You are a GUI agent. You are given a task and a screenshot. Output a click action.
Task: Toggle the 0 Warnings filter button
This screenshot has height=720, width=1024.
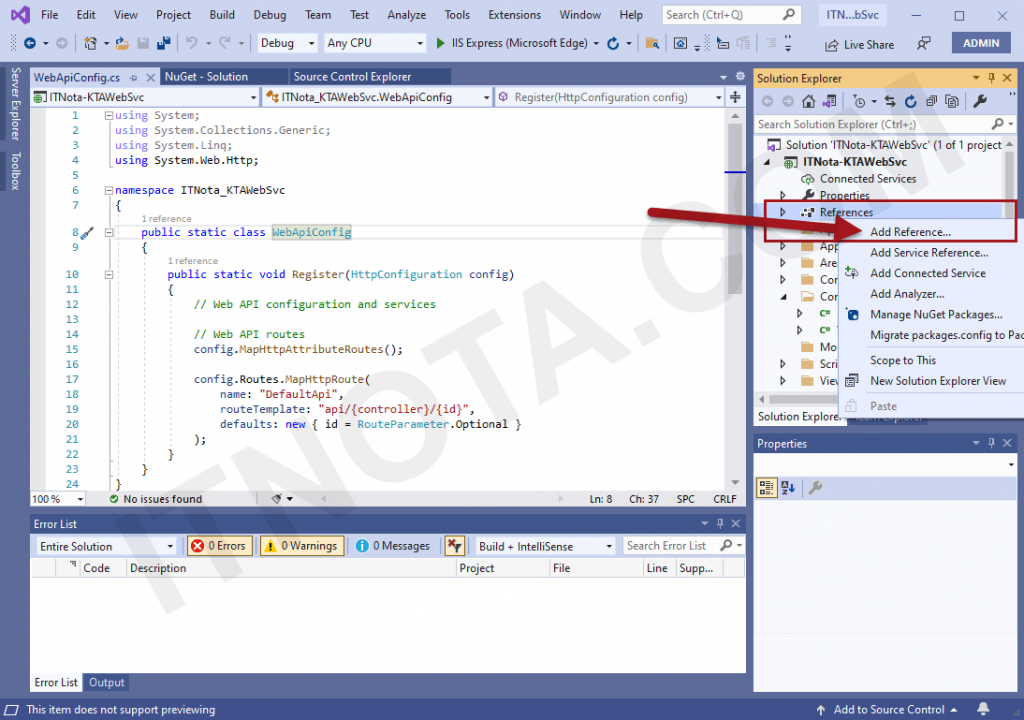point(301,546)
